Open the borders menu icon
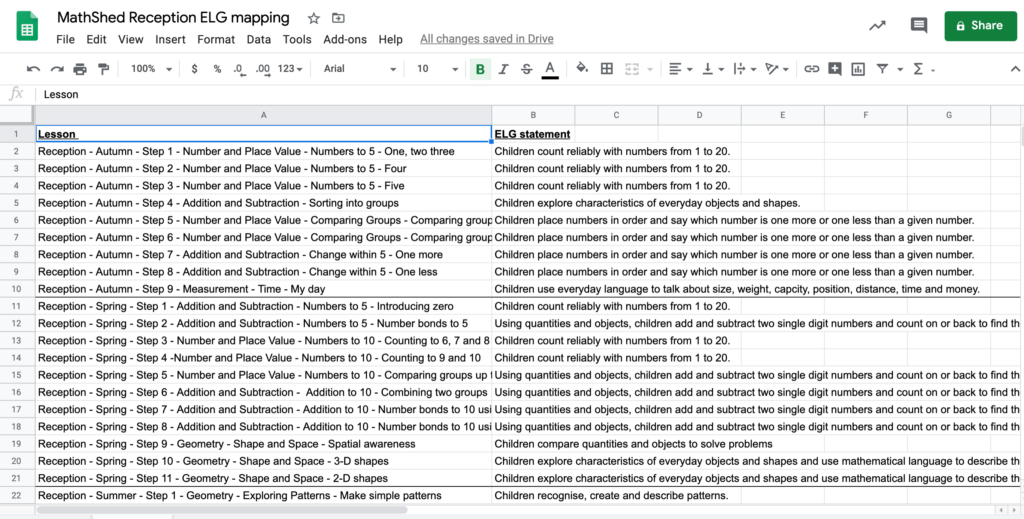 tap(607, 69)
